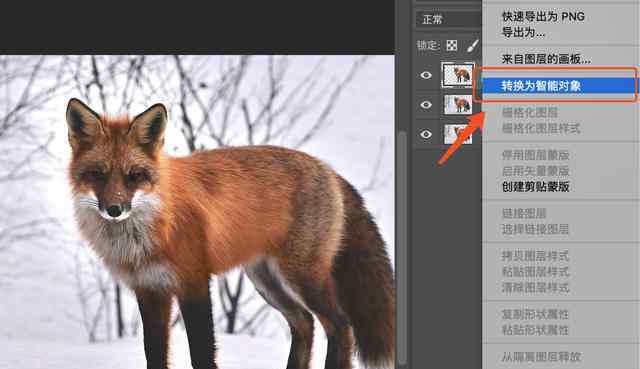Screen dimensions: 640x369
Task: Click the 栅格化图层 menu entry
Action: pyautogui.click(x=529, y=113)
